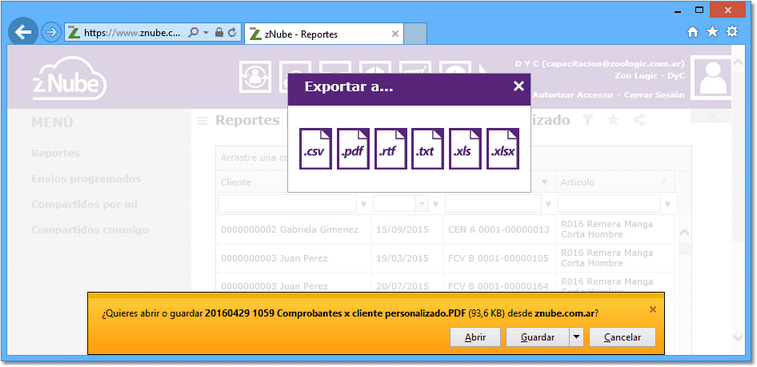View site security lock icon

click(219, 32)
